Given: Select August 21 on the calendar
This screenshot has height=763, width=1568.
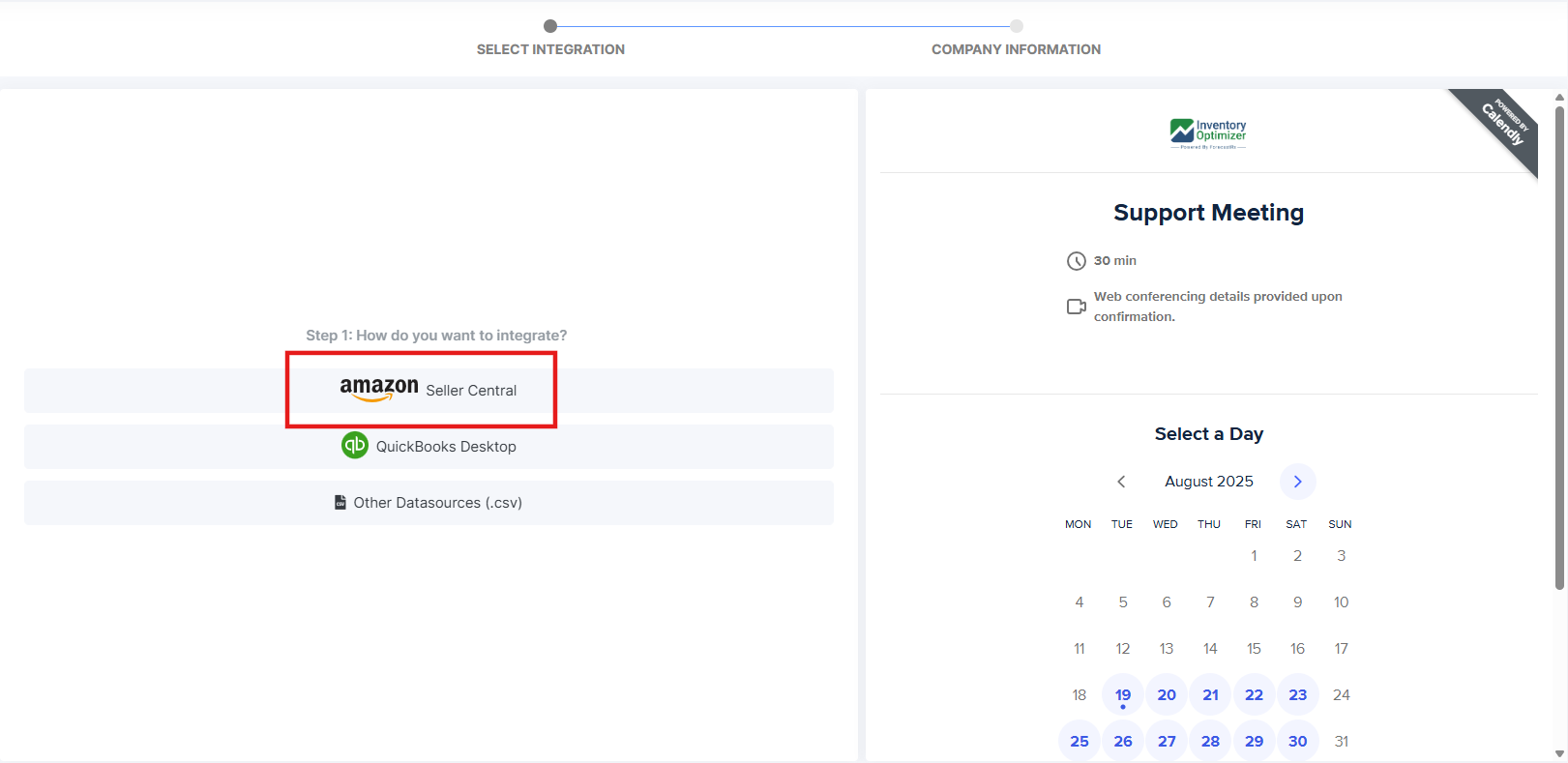Looking at the screenshot, I should click(x=1210, y=694).
